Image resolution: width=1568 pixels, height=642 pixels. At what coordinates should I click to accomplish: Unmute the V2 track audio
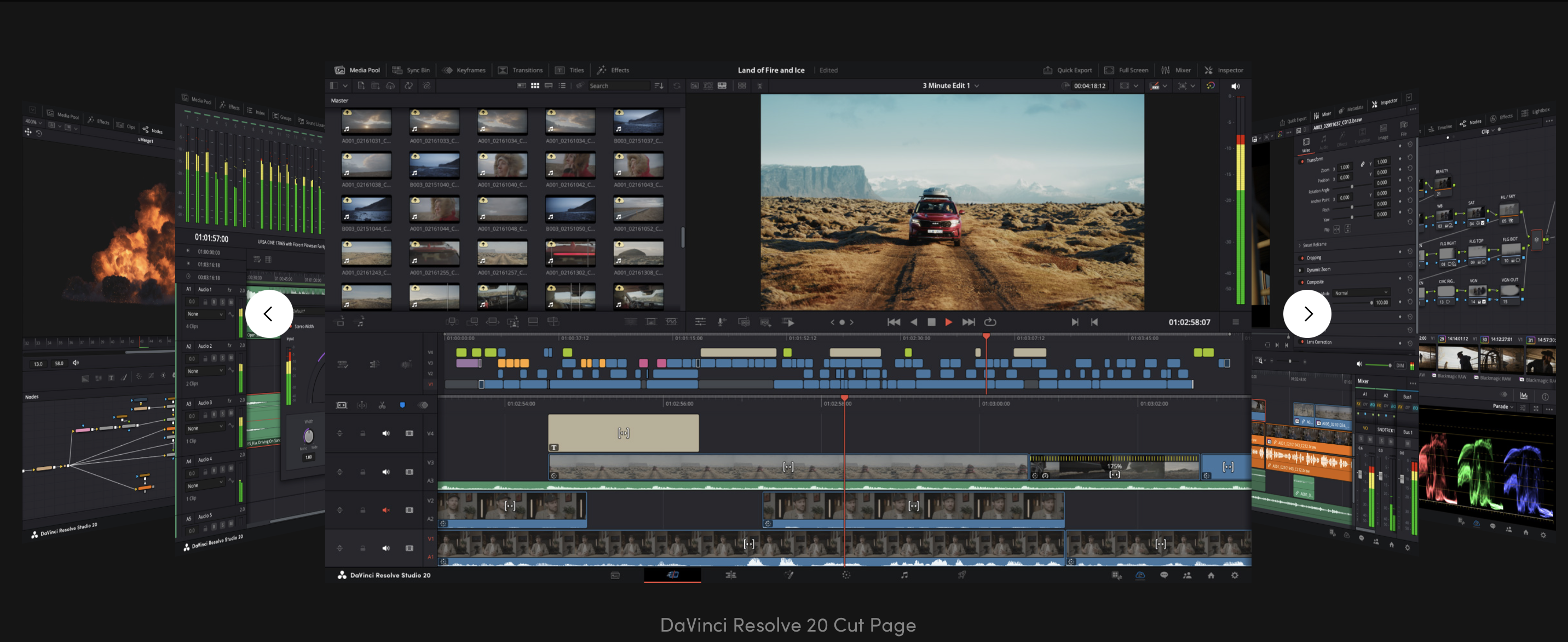(x=385, y=510)
